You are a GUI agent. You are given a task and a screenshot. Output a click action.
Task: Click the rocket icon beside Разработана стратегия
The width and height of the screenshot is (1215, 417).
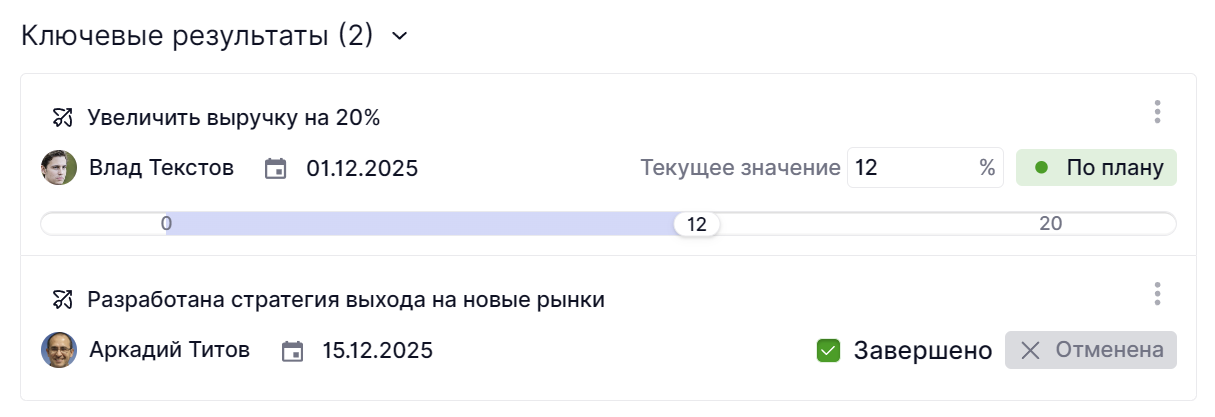64,299
